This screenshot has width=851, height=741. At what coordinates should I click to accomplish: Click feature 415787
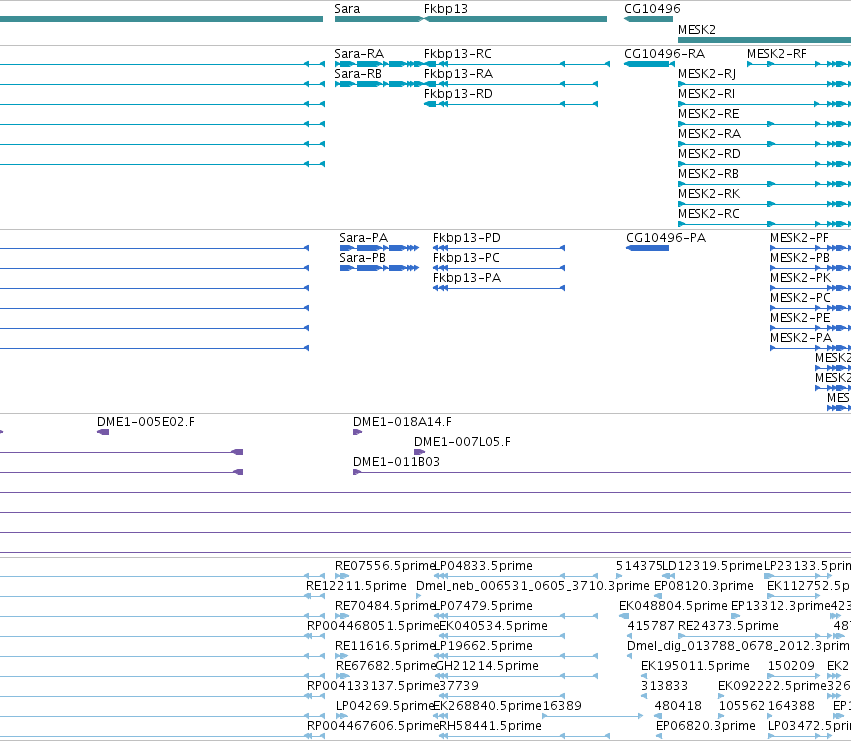(631, 636)
